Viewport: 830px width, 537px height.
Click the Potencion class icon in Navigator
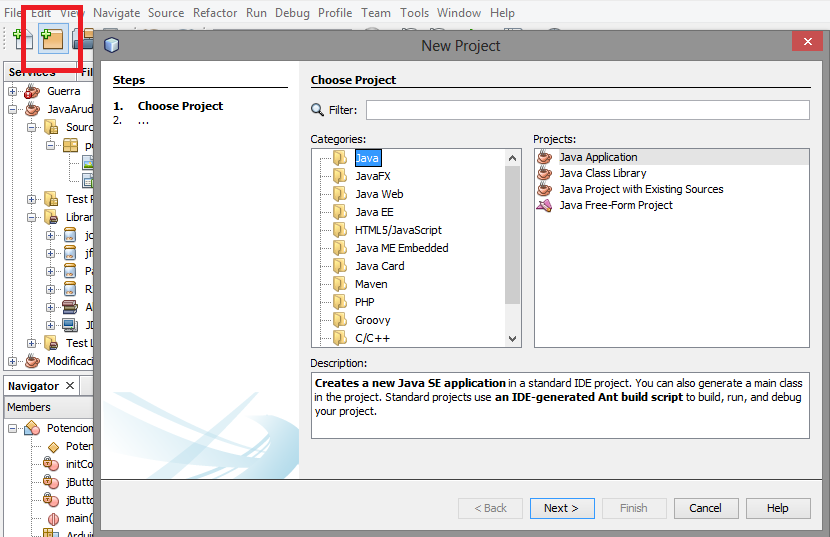pos(32,428)
